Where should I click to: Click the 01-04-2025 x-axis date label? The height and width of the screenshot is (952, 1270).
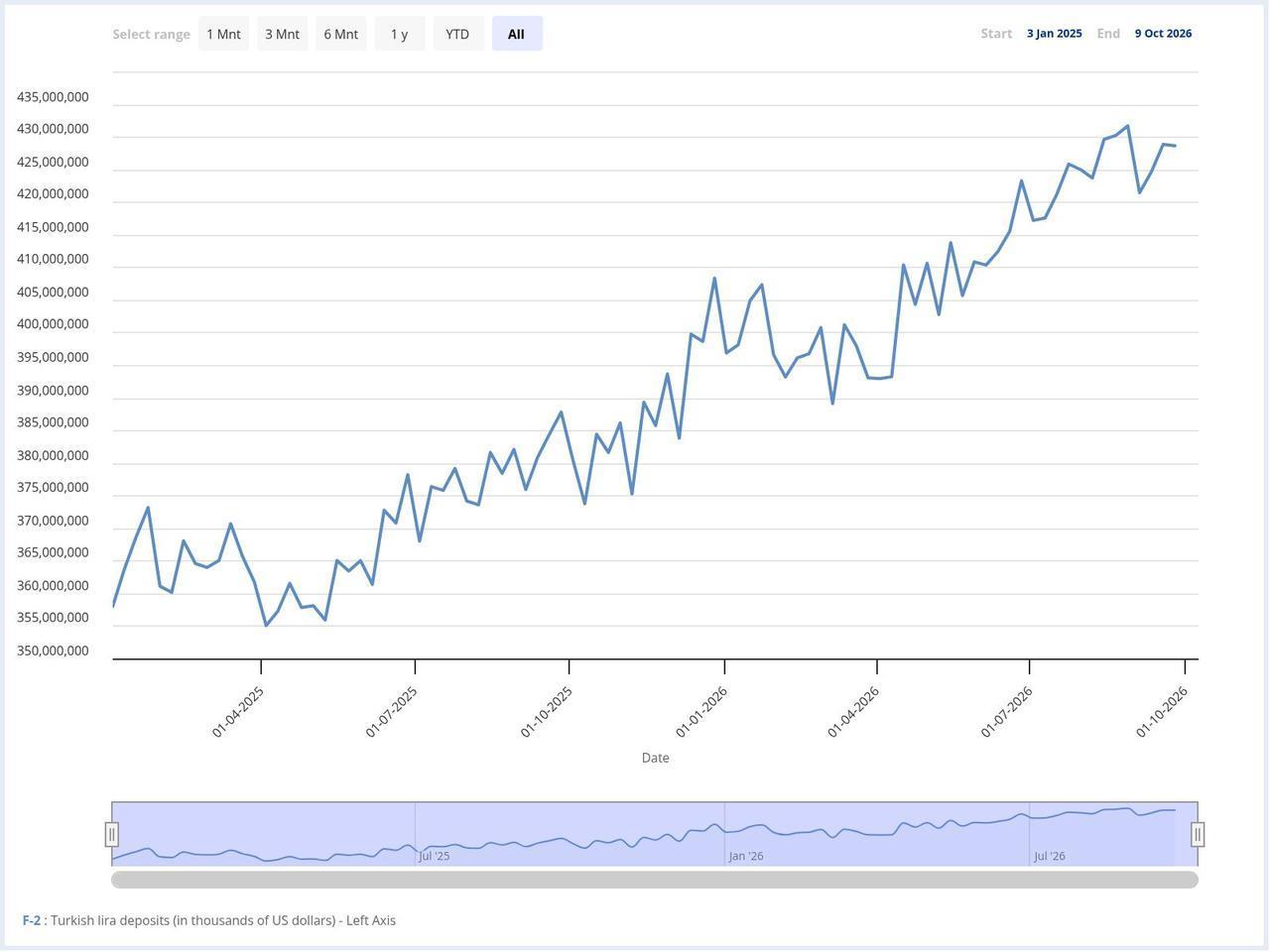tap(238, 712)
